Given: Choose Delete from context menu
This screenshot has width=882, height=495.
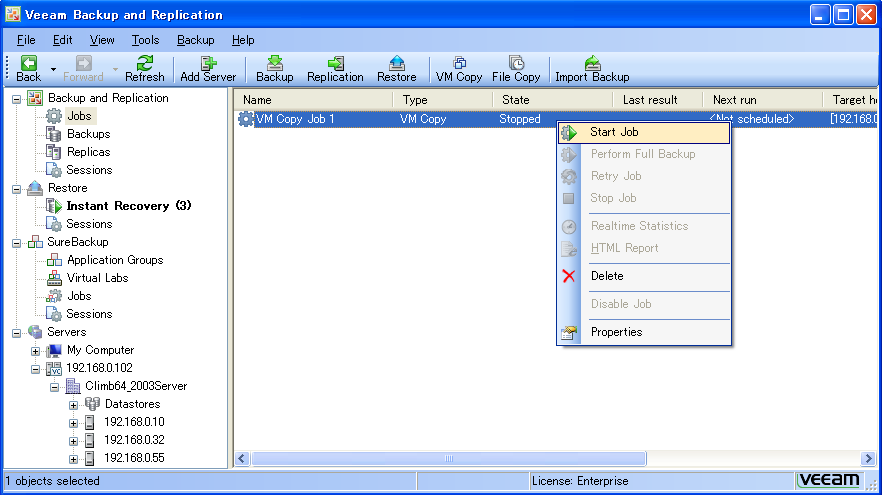Looking at the screenshot, I should 644,276.
